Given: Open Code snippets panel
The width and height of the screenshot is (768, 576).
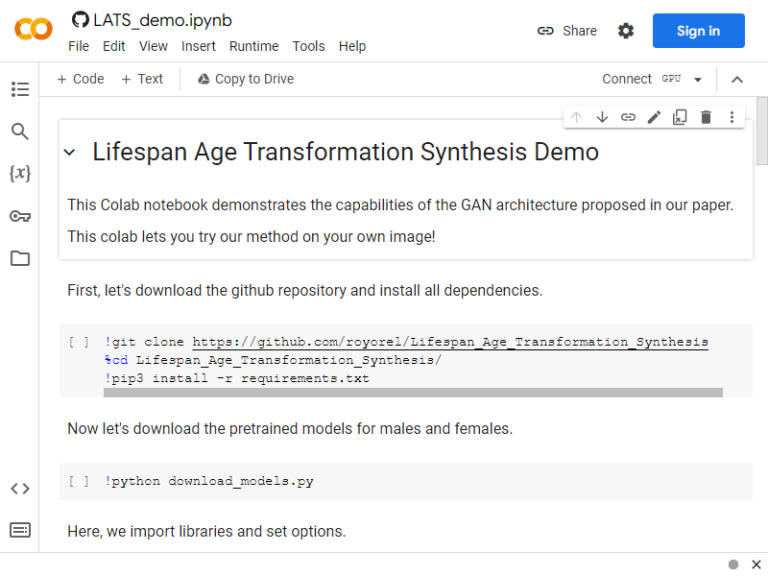Looking at the screenshot, I should pyautogui.click(x=20, y=488).
